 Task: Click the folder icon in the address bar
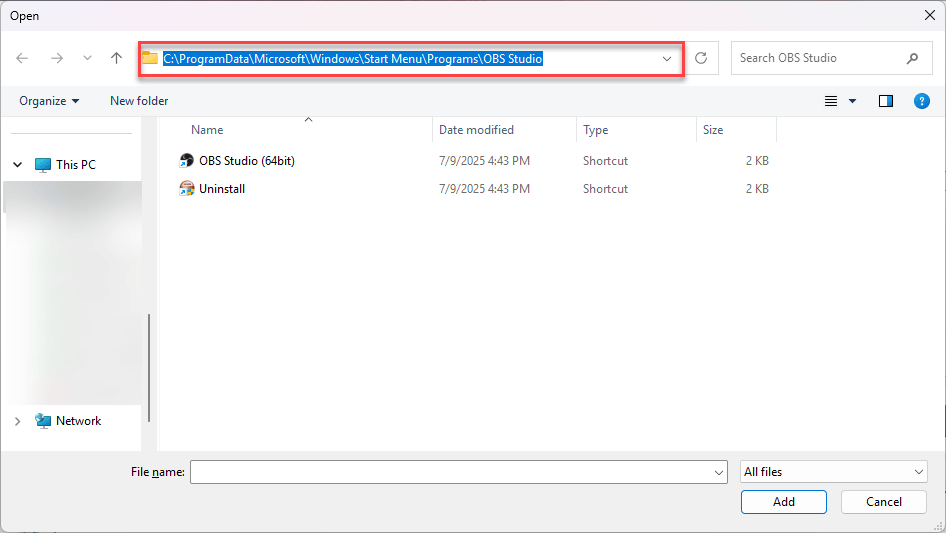click(150, 58)
